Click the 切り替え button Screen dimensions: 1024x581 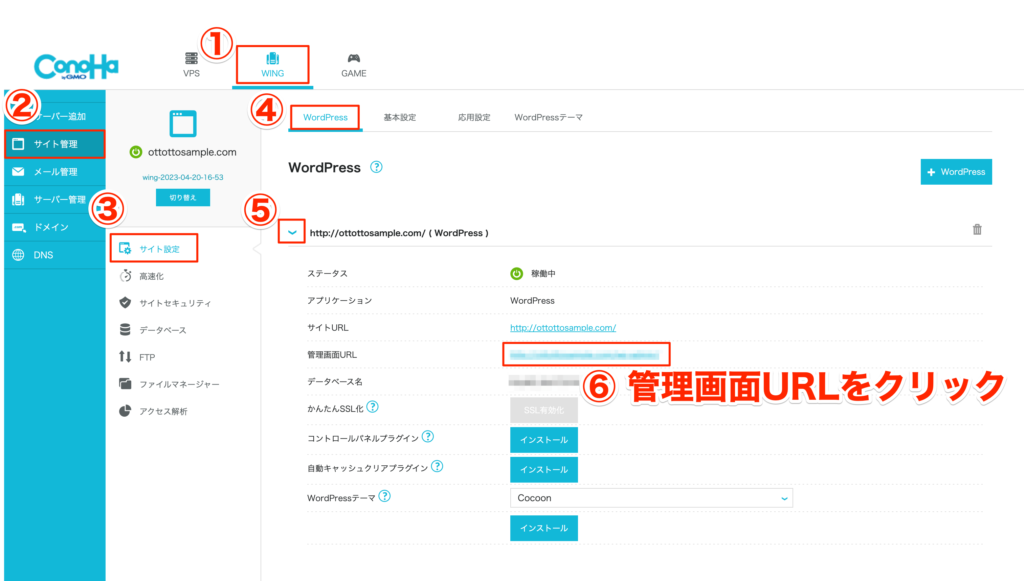pos(183,197)
